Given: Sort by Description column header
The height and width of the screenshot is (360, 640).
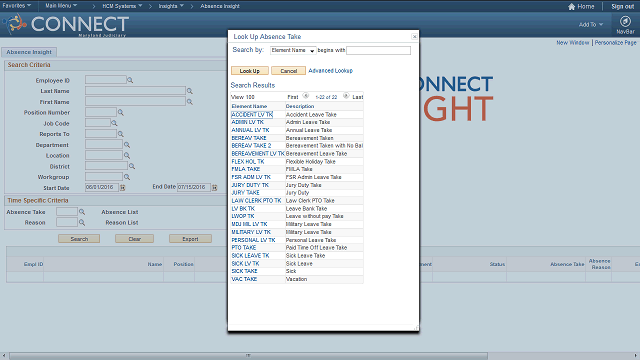Looking at the screenshot, I should tap(300, 106).
